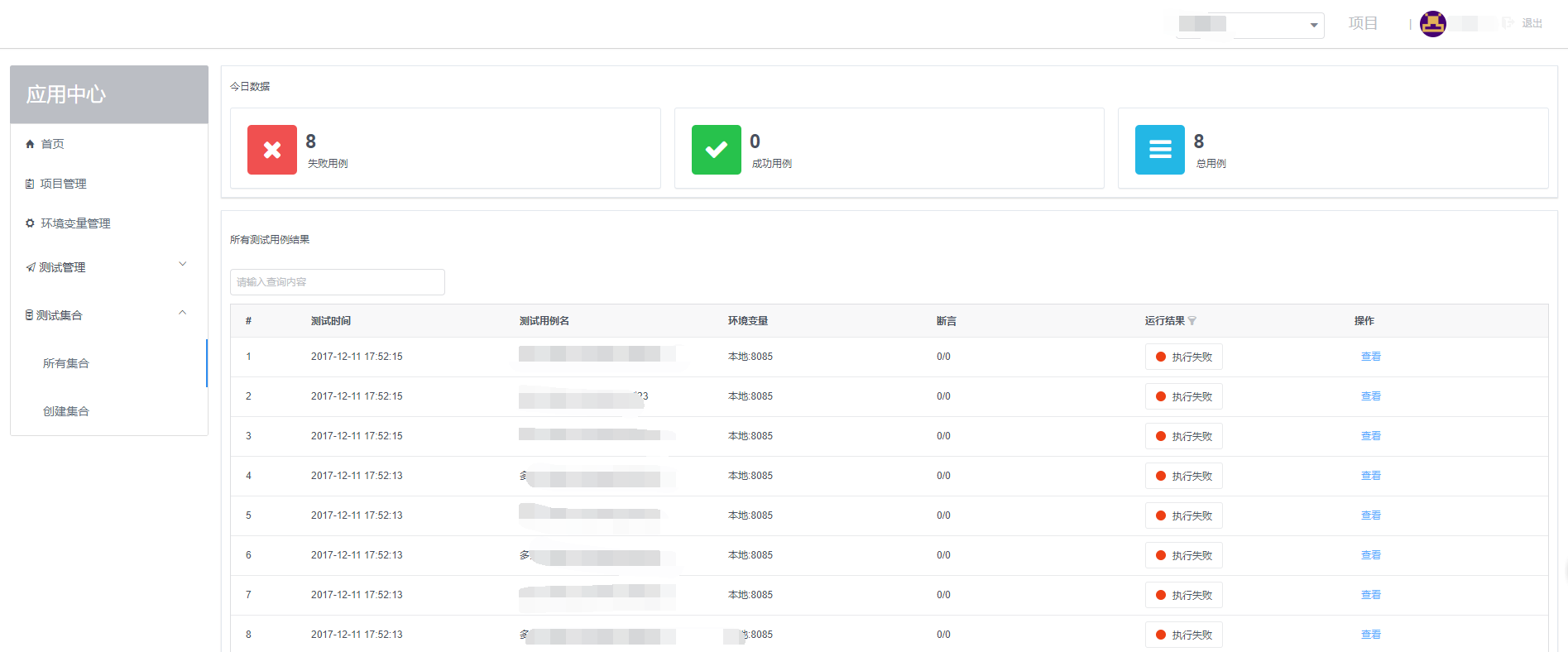Click the blue total-cases list icon
This screenshot has height=652, width=1568.
click(1159, 150)
